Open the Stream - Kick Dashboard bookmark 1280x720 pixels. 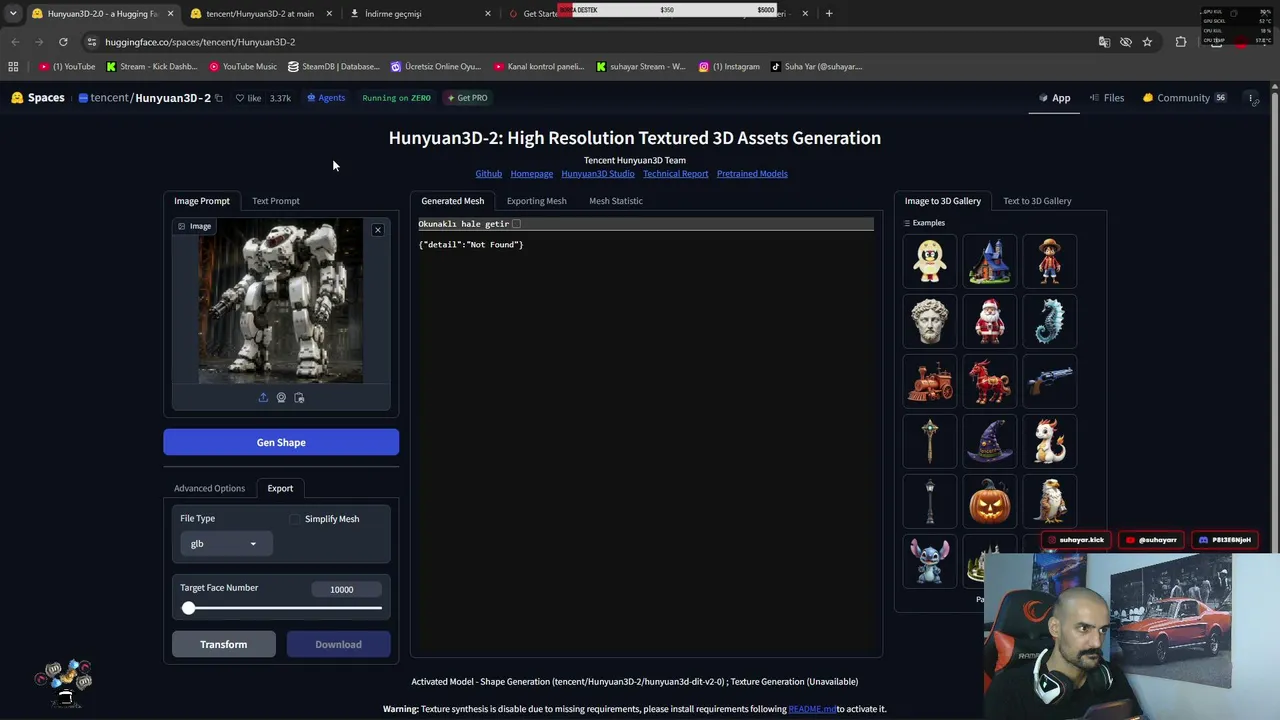151,67
